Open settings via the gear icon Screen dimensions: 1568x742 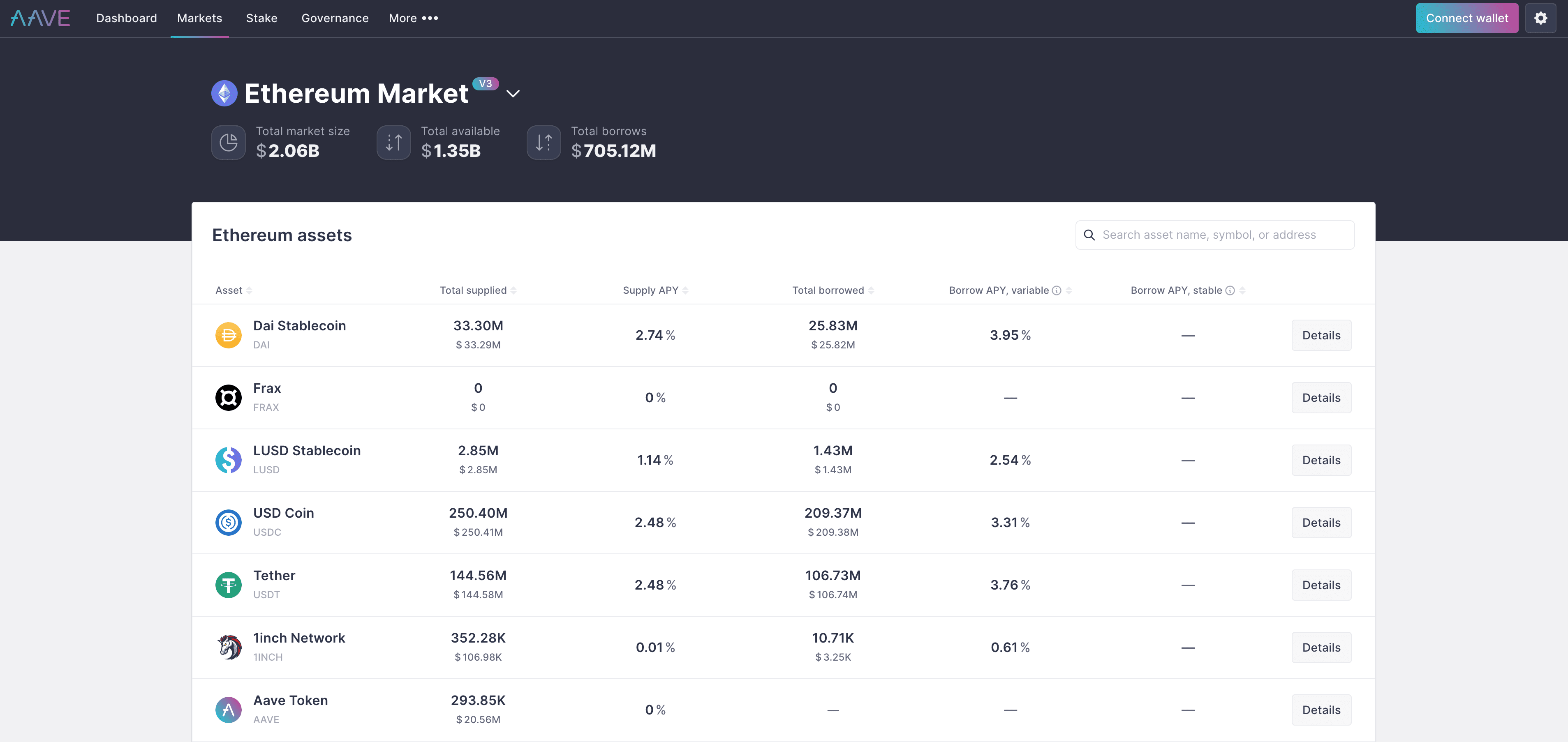(1540, 18)
